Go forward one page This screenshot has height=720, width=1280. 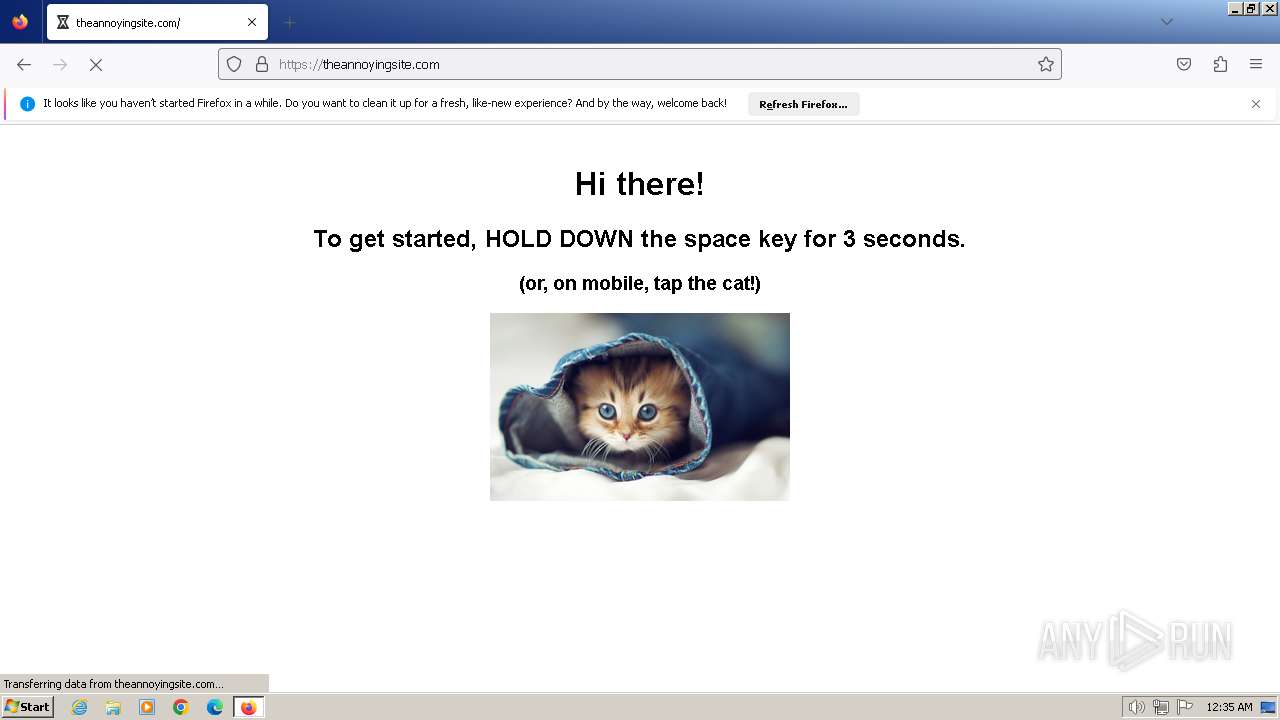tap(60, 64)
